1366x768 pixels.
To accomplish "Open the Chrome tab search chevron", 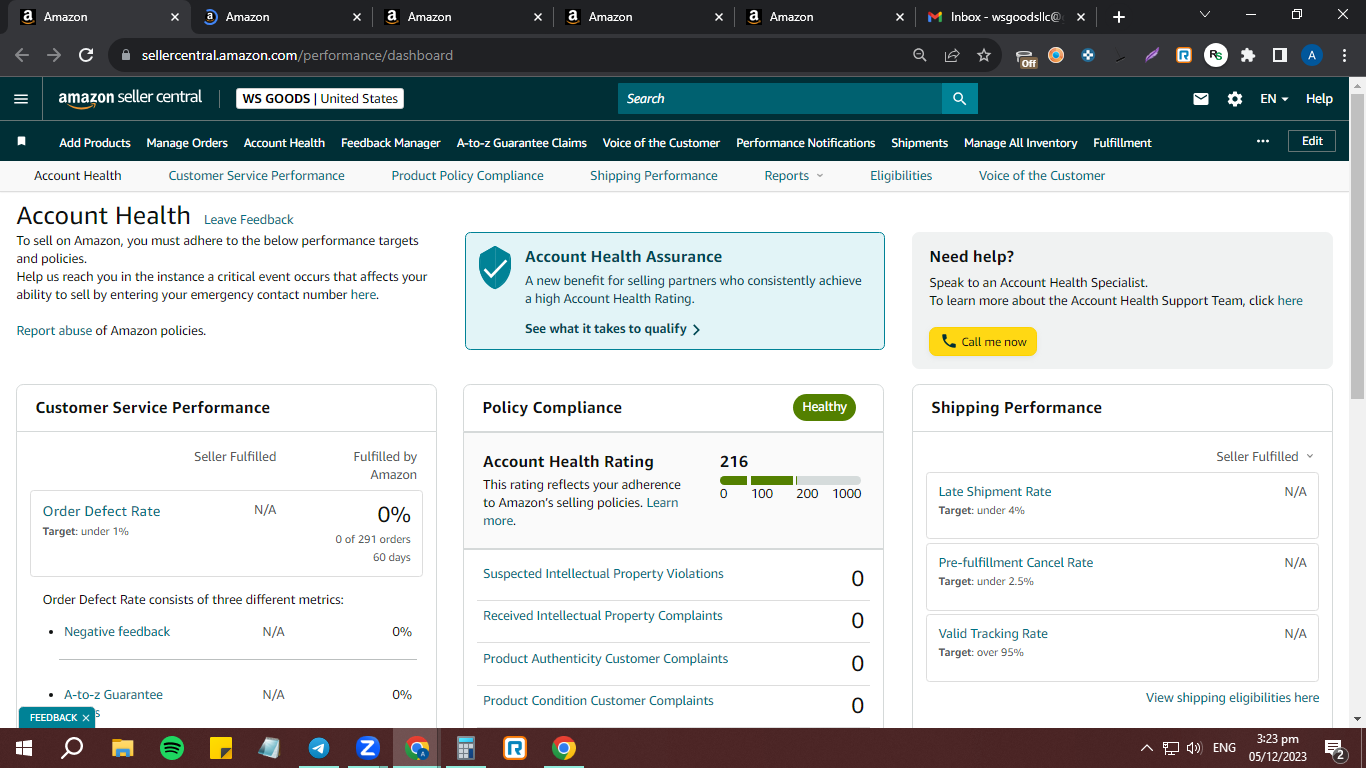I will click(1204, 15).
